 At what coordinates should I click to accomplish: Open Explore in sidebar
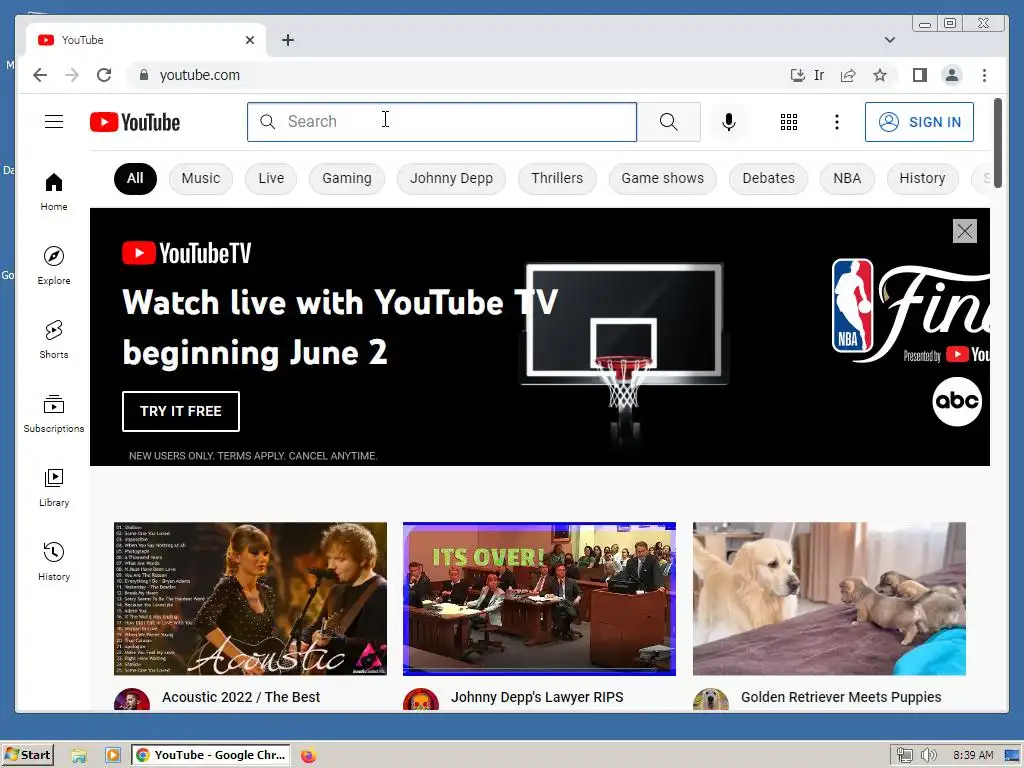click(x=54, y=265)
